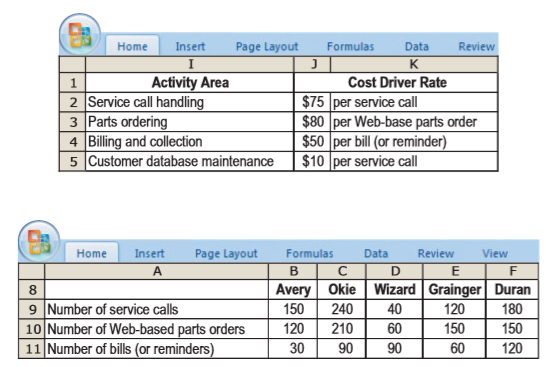Click the Office button in lower spreadsheet
Image resolution: width=553 pixels, height=367 pixels.
[x=39, y=241]
